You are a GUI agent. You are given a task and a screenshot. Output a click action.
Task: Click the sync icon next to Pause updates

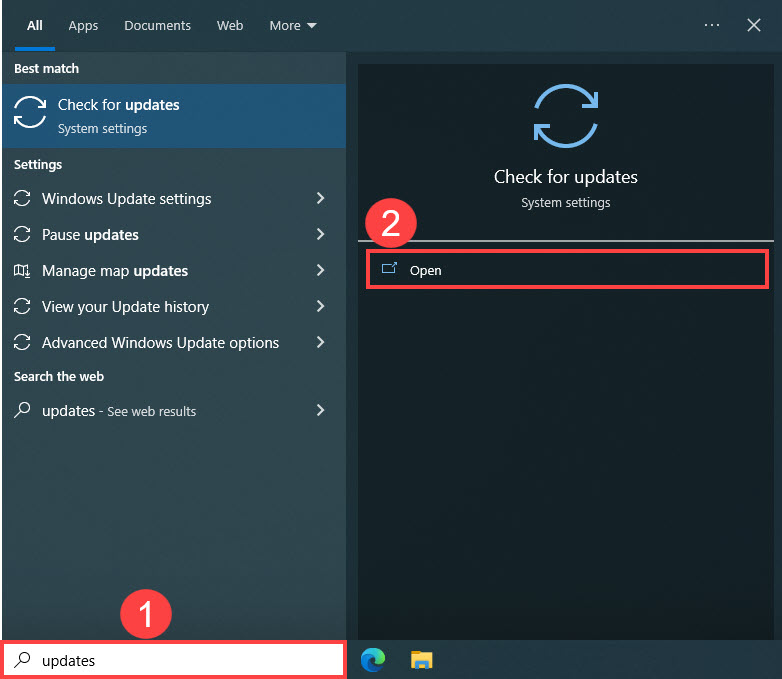point(22,234)
